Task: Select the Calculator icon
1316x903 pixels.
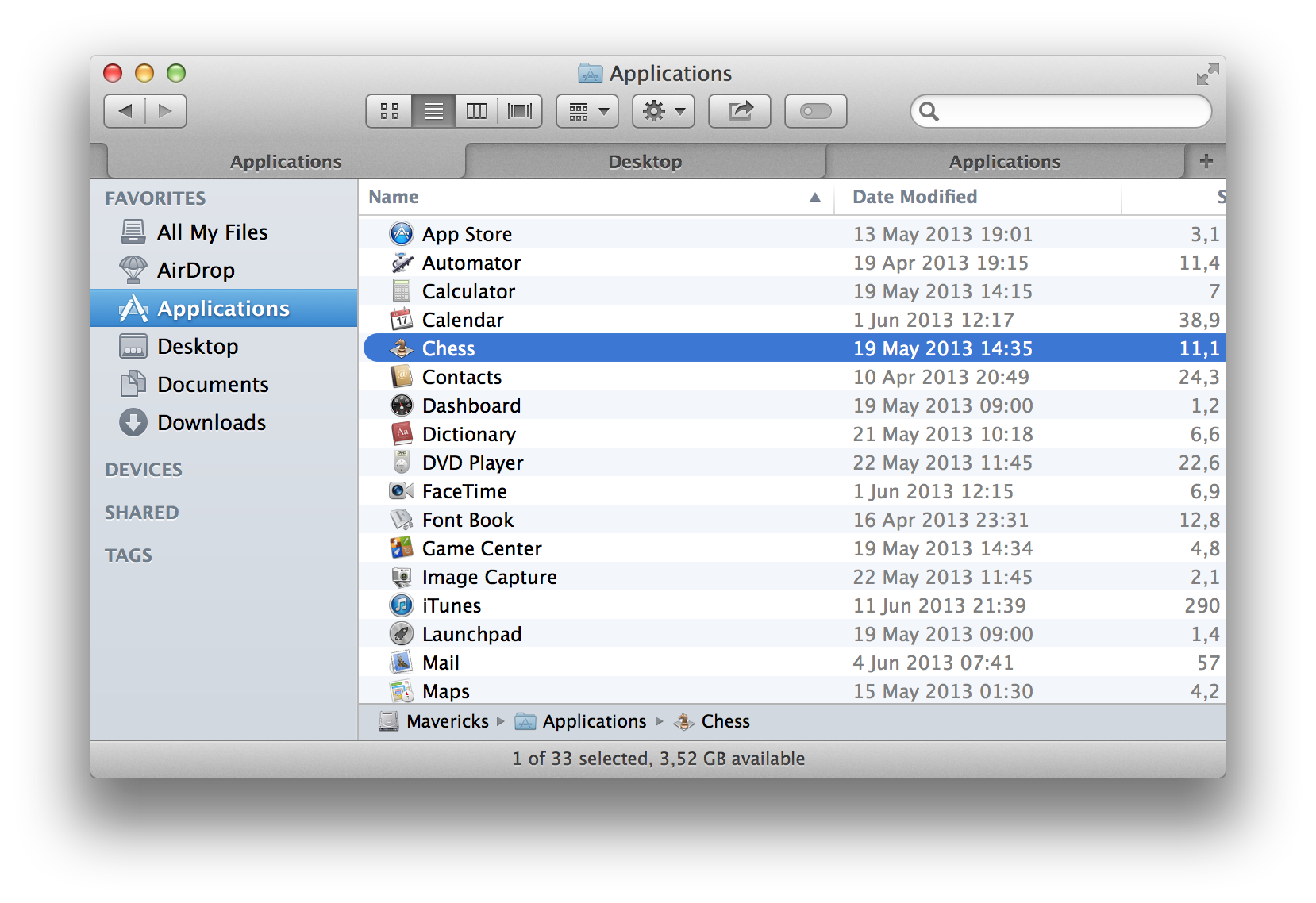Action: point(402,291)
